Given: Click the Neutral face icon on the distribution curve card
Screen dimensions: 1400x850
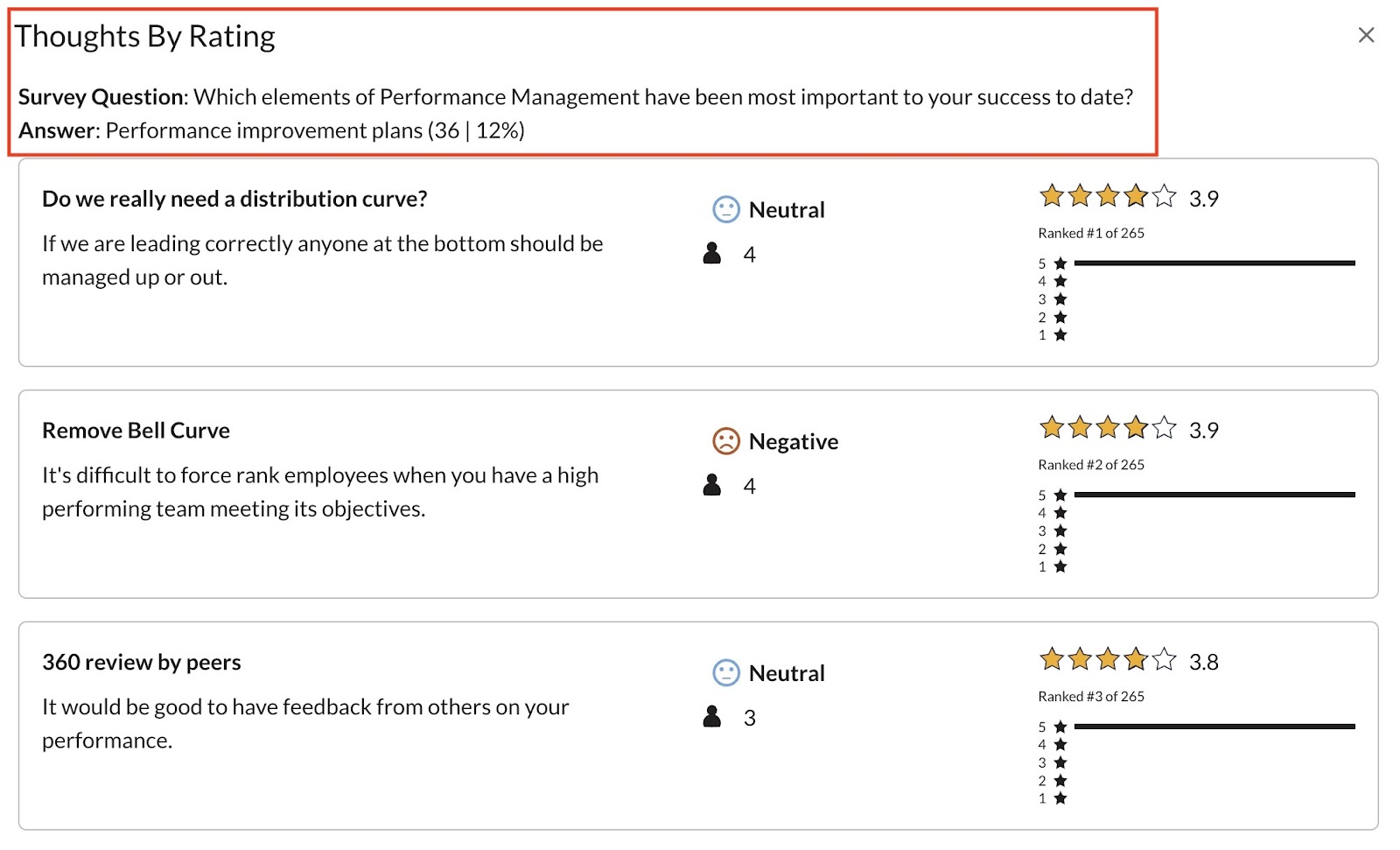Looking at the screenshot, I should point(726,209).
